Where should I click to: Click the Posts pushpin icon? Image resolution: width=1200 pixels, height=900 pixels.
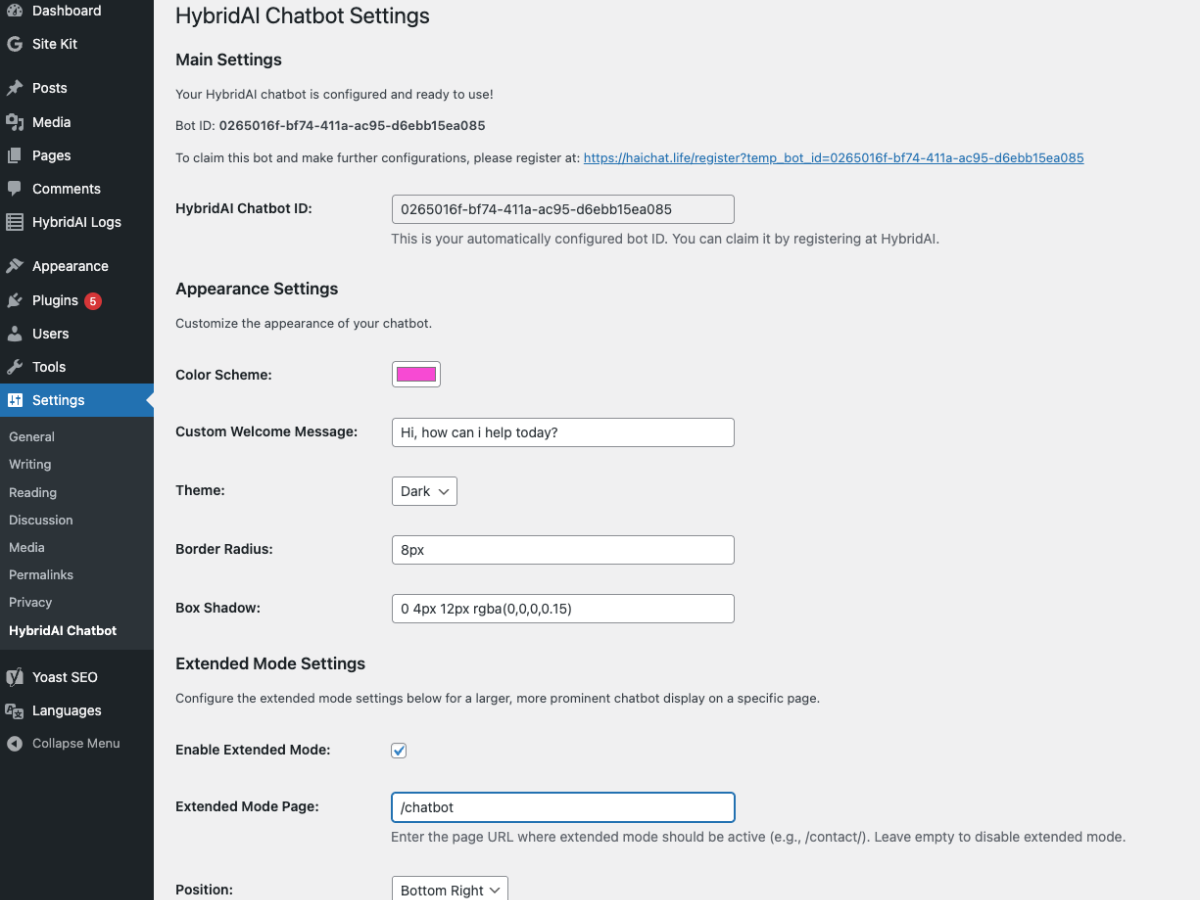tap(15, 88)
